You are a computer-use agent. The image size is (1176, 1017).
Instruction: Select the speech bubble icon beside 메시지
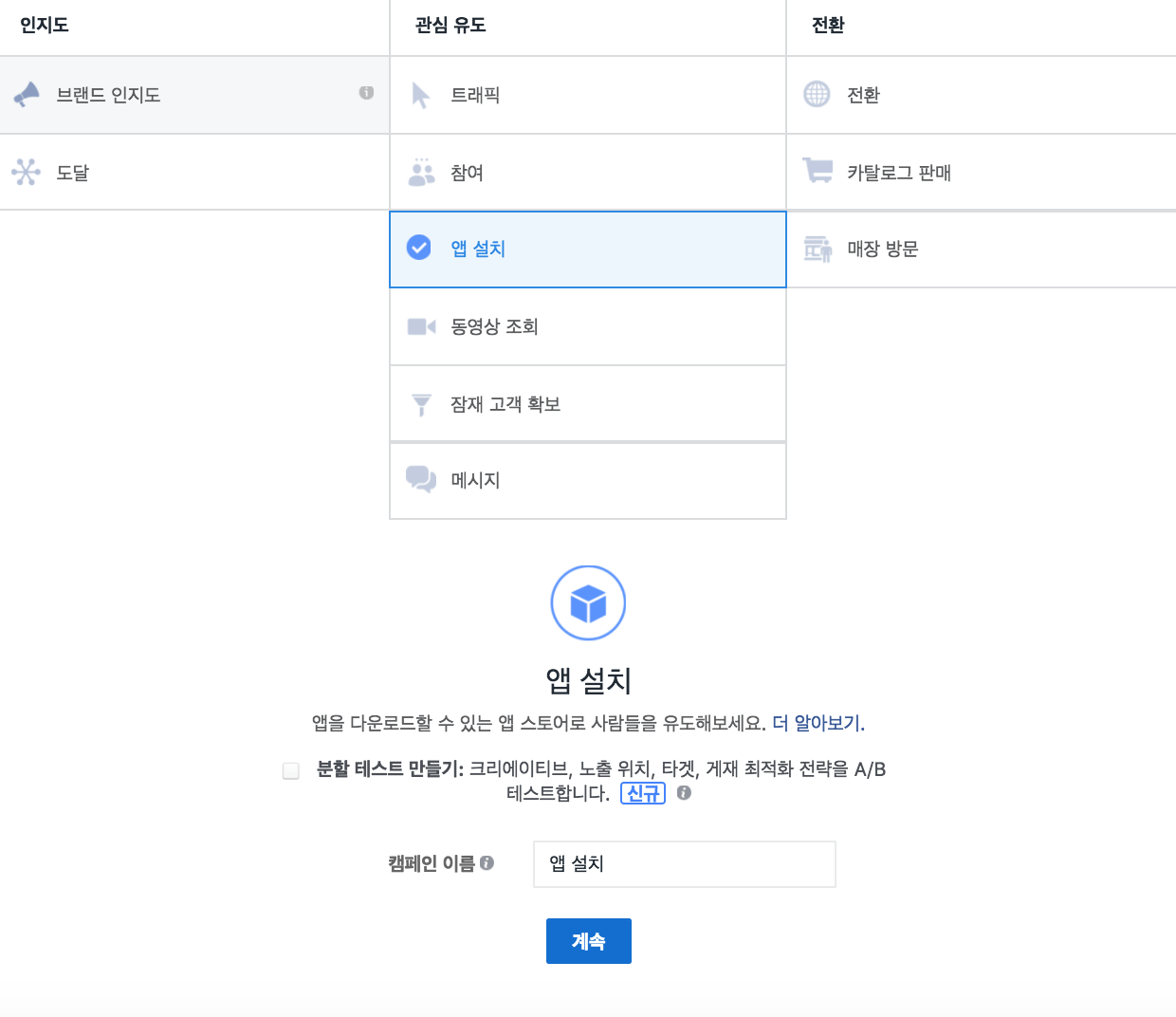point(421,480)
